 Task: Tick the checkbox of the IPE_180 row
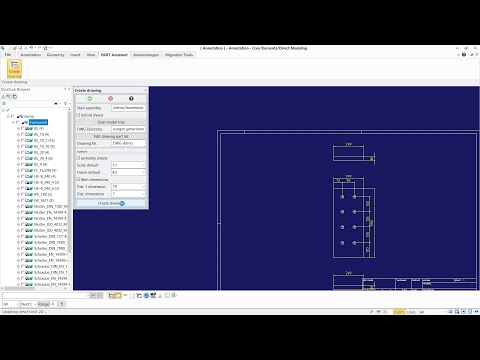23,194
